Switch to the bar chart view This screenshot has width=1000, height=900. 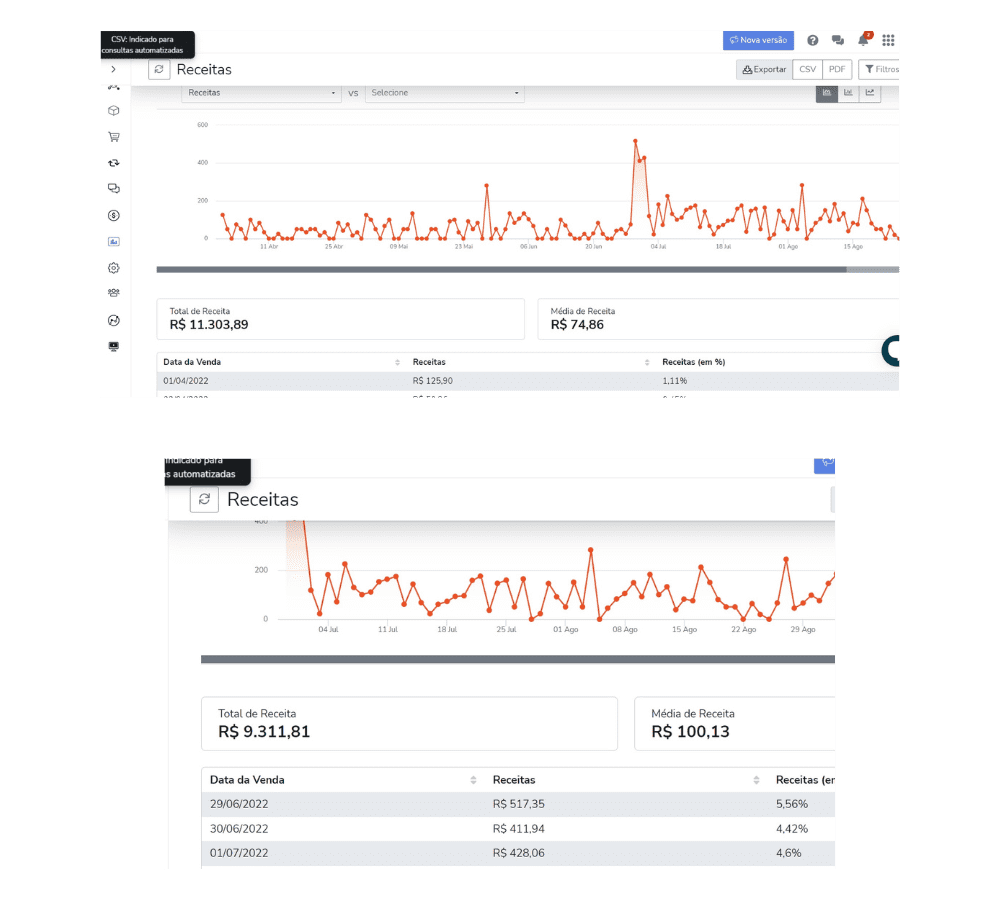pos(848,93)
